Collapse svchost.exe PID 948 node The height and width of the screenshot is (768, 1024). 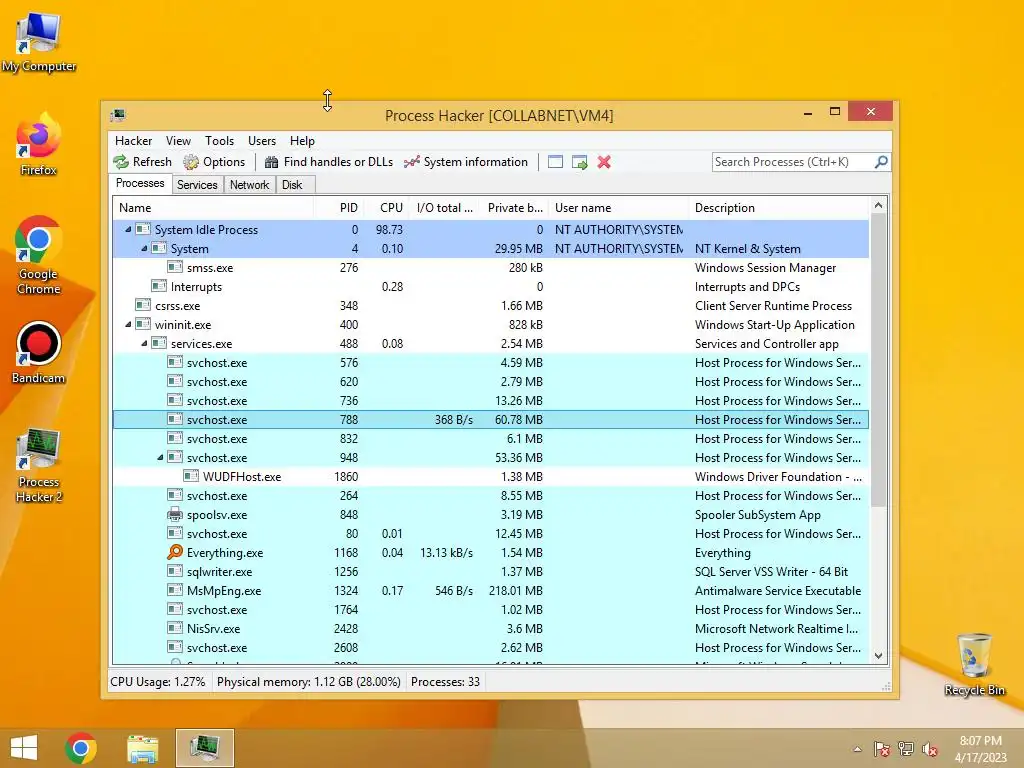160,457
